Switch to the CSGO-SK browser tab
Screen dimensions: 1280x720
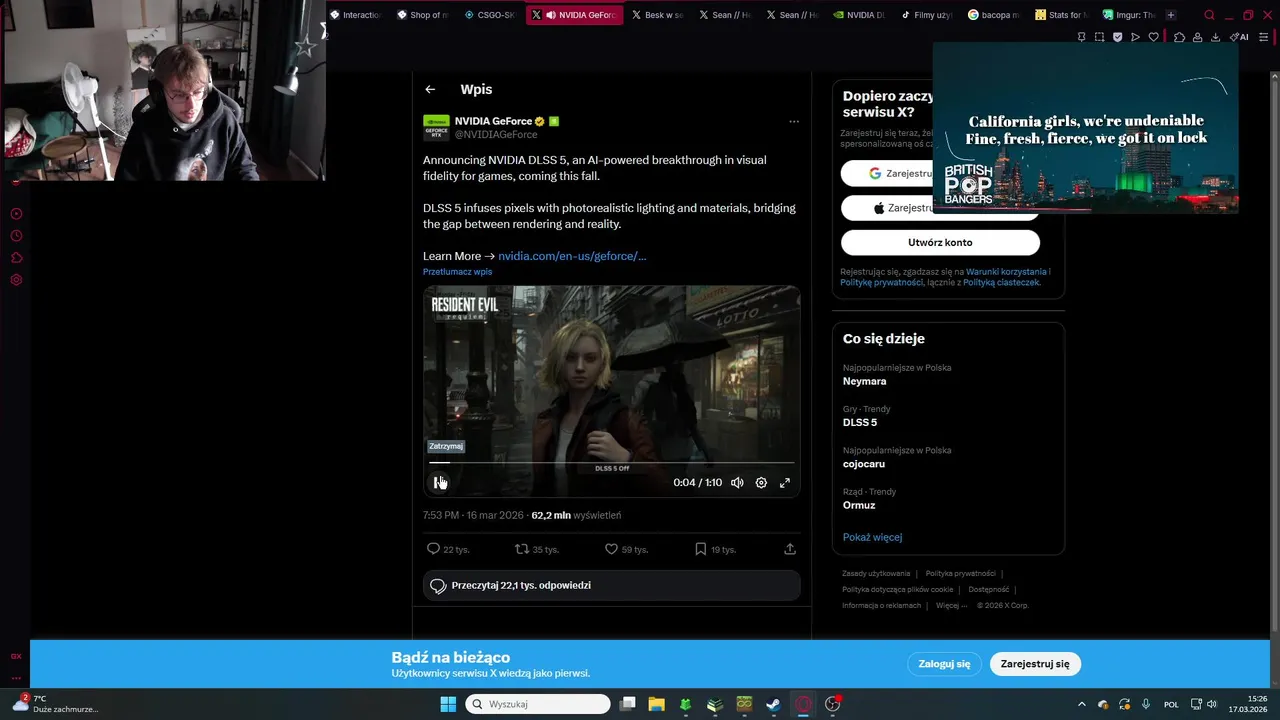(490, 15)
